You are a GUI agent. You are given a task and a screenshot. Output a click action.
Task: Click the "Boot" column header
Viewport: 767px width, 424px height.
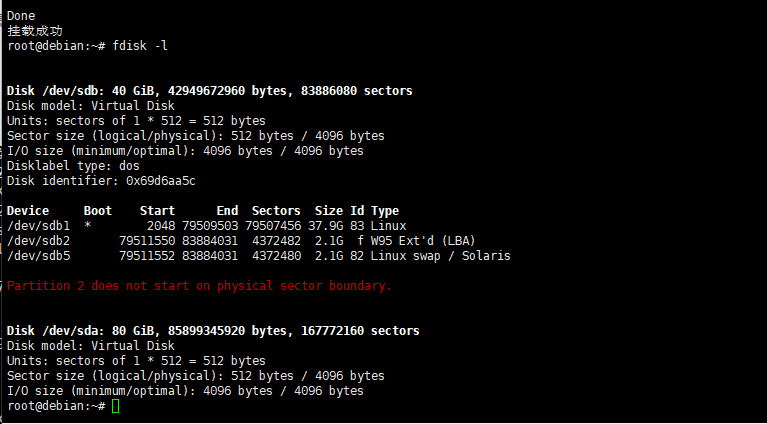[x=98, y=211]
